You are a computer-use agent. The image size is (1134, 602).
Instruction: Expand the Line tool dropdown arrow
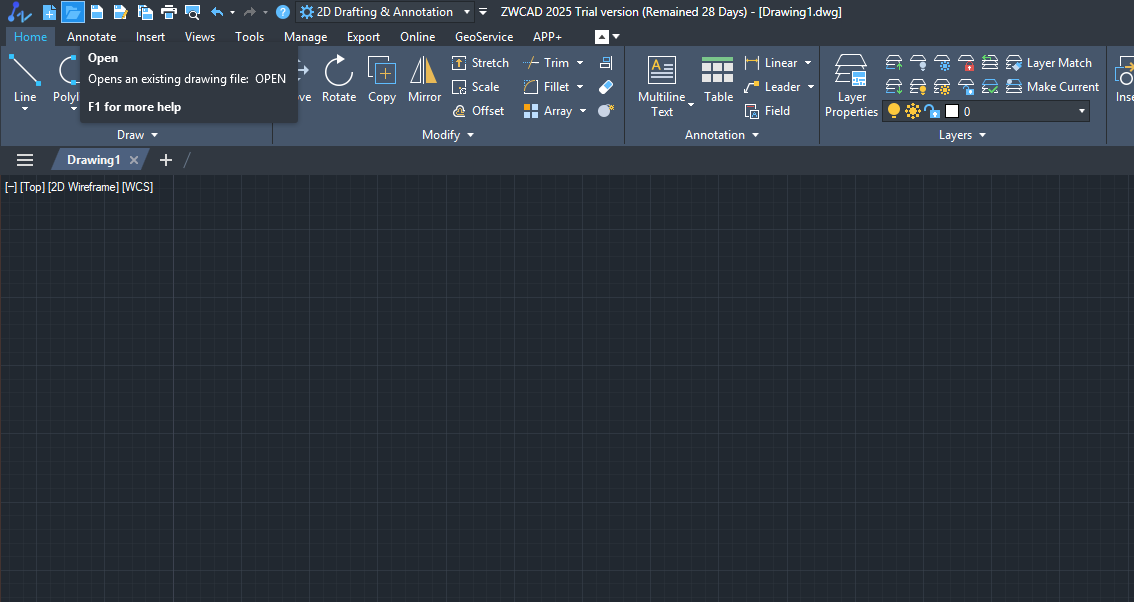(25, 109)
